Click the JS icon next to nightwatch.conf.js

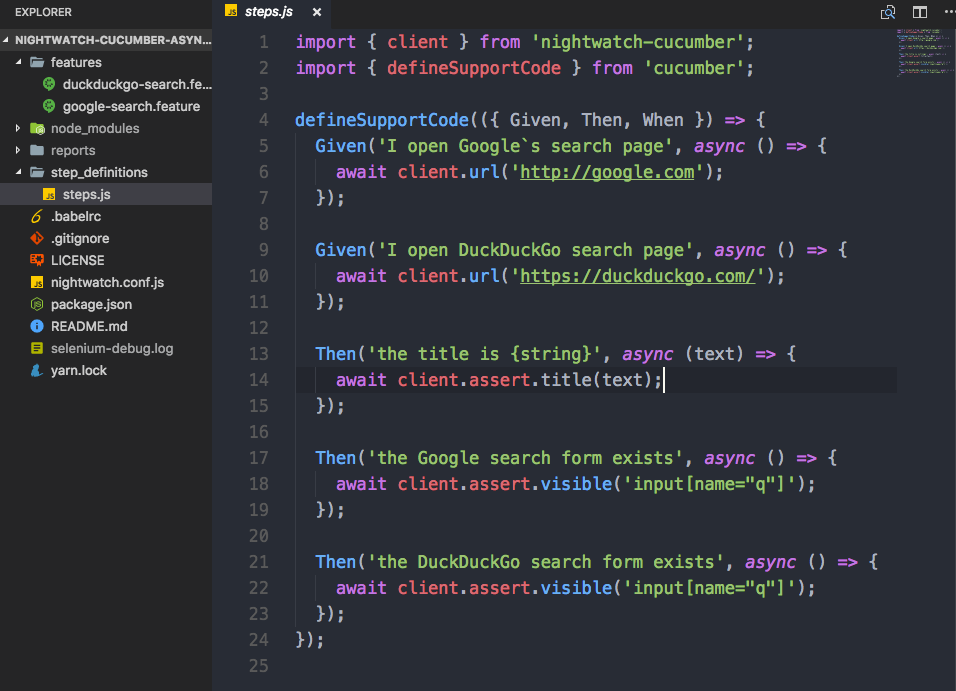[x=37, y=282]
